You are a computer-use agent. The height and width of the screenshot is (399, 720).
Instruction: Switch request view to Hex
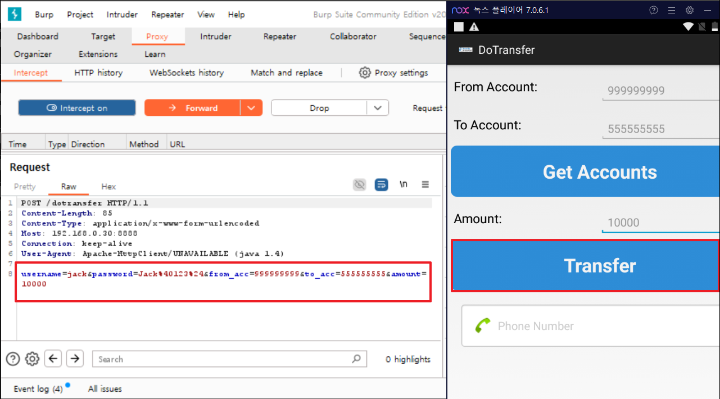(x=108, y=186)
